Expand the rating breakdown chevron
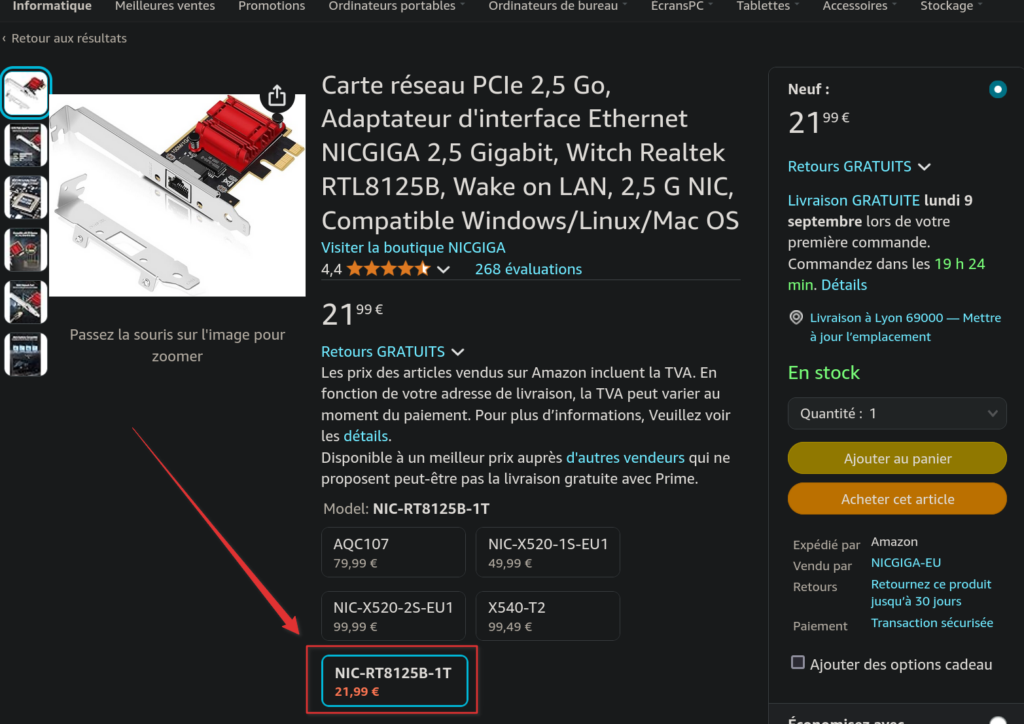Screen dimensions: 1024x724 tap(444, 270)
